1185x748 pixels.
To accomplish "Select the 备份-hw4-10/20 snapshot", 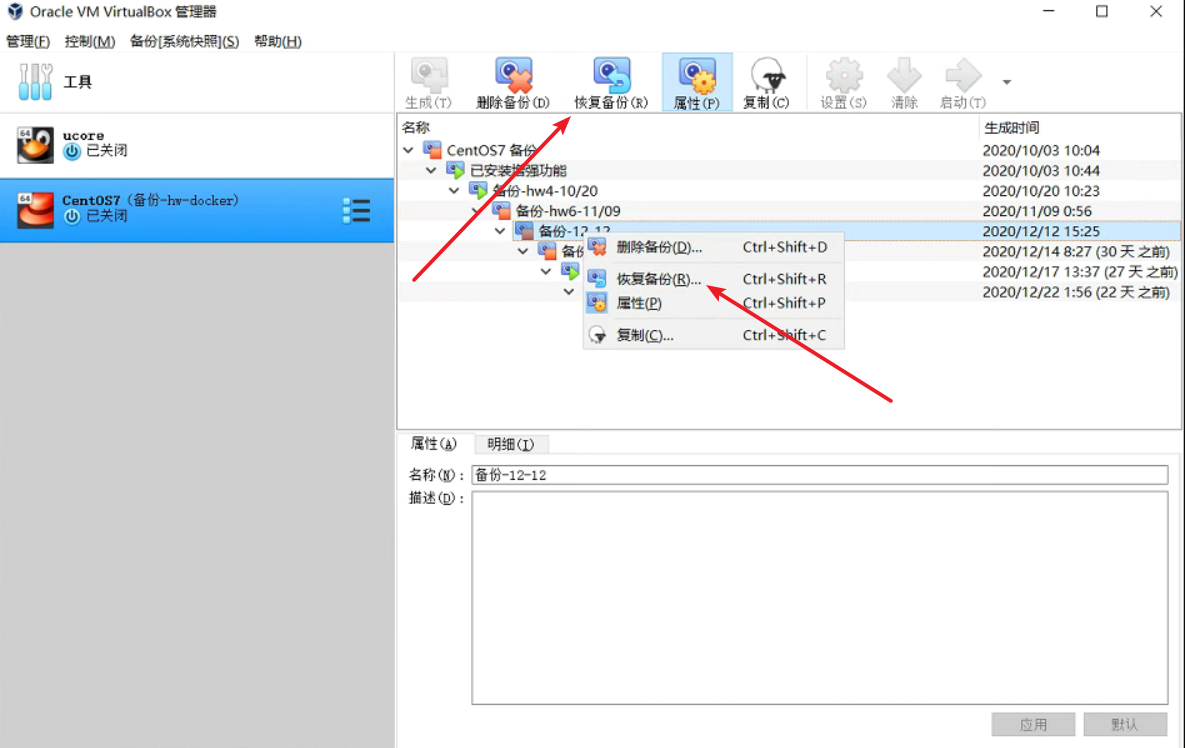I will click(x=789, y=190).
